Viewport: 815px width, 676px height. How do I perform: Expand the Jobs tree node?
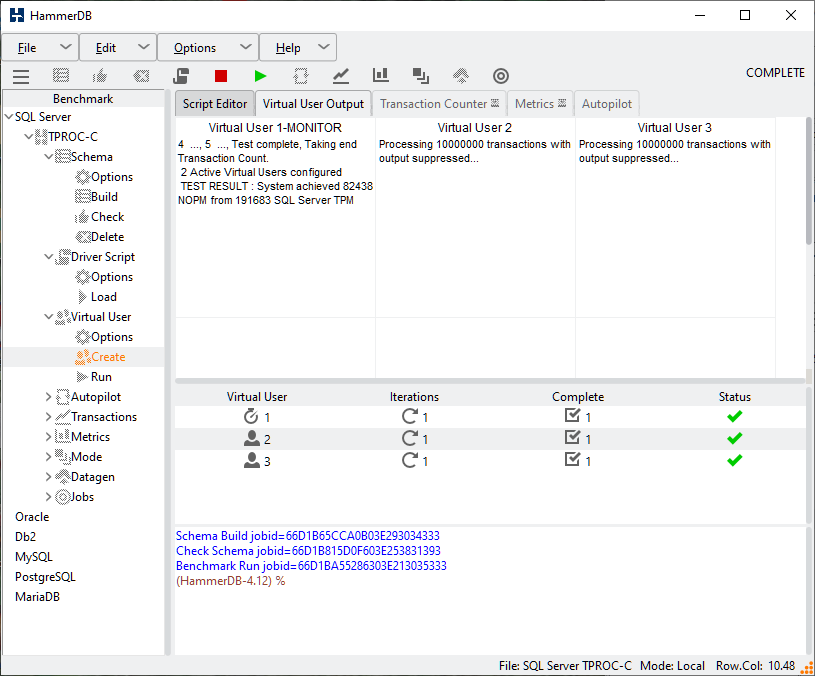[x=48, y=497]
